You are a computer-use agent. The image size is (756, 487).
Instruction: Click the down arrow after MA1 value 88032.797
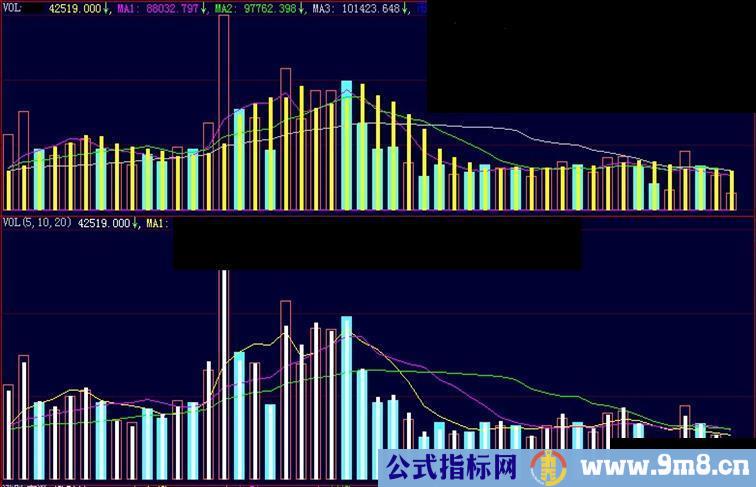204,8
